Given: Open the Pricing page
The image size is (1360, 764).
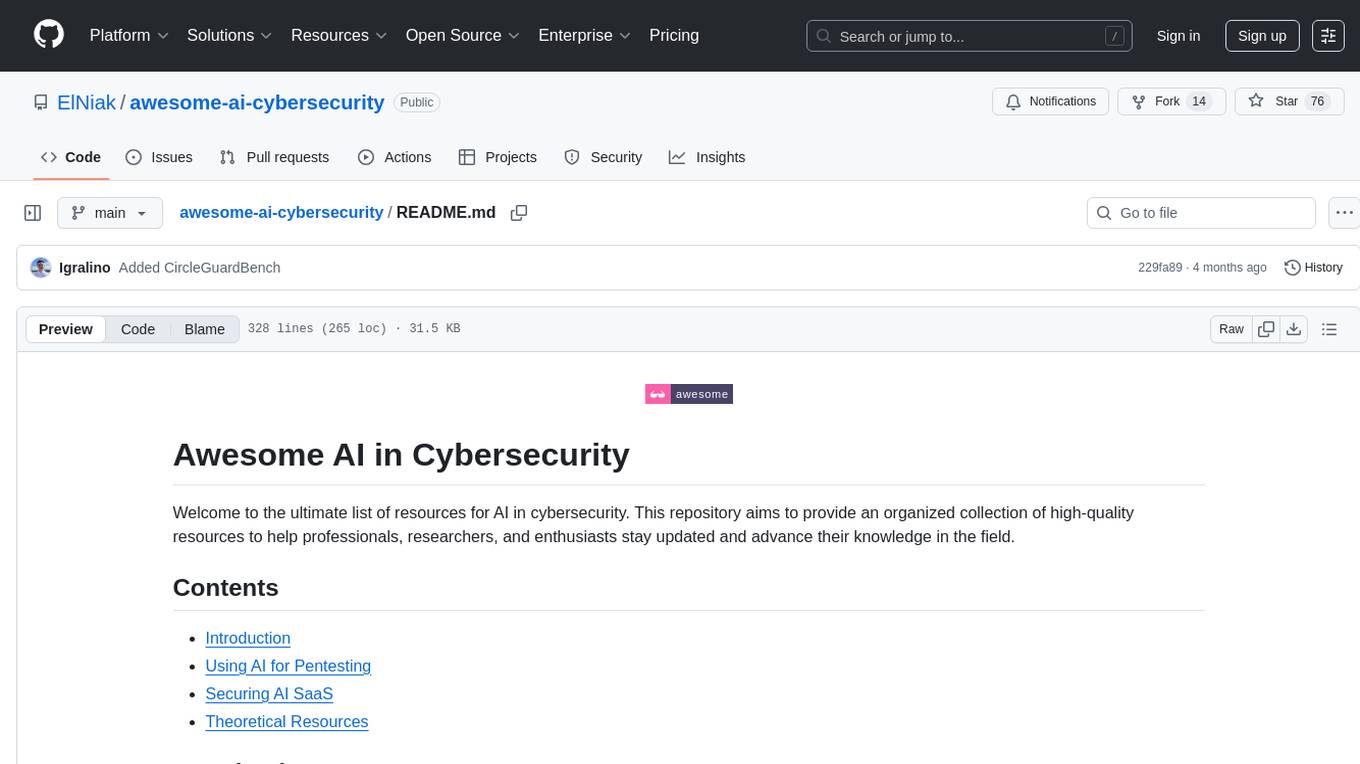Looking at the screenshot, I should (x=674, y=35).
